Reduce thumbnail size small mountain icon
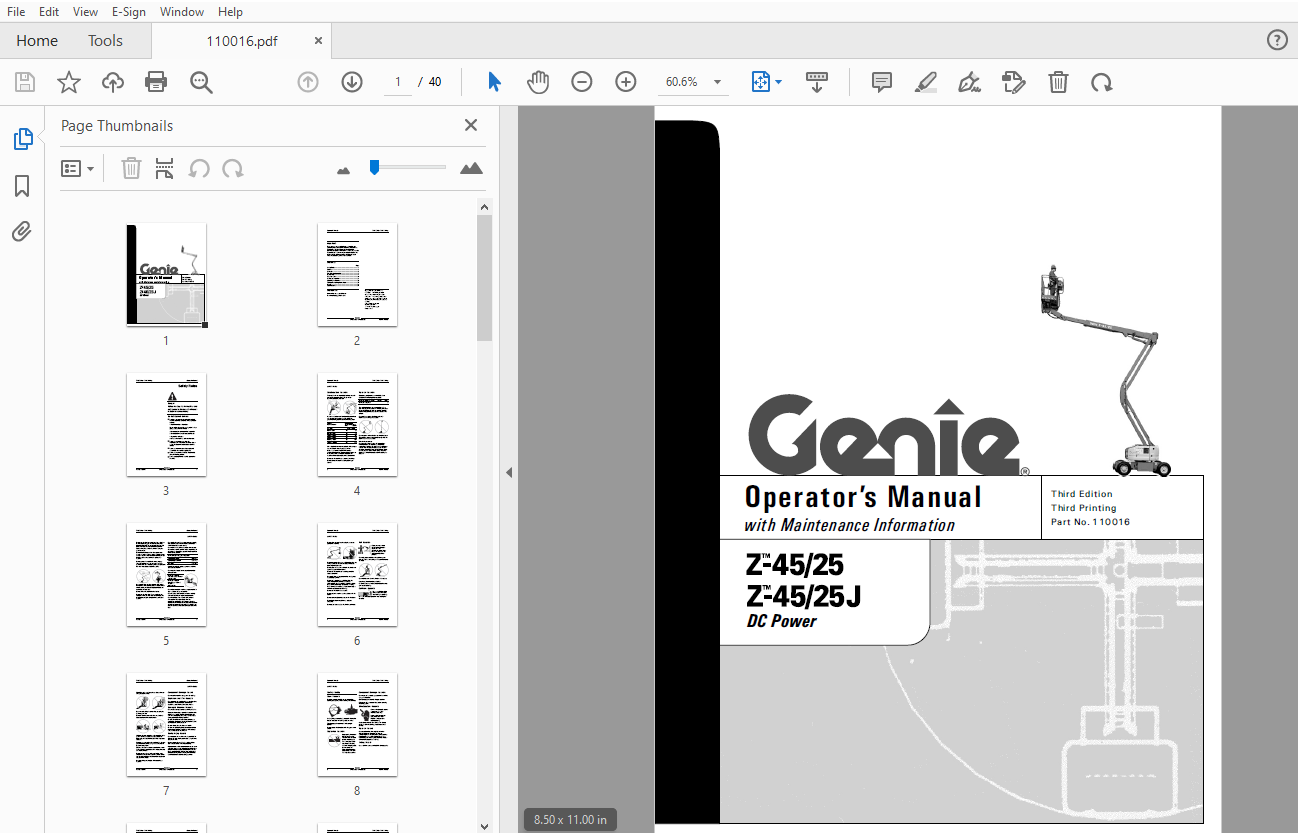 click(x=344, y=170)
